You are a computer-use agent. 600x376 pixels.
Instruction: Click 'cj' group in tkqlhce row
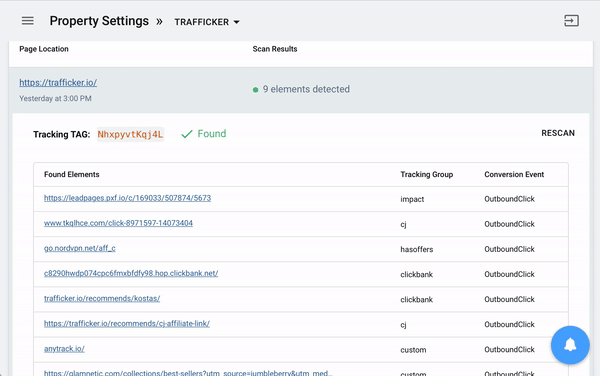tap(403, 224)
